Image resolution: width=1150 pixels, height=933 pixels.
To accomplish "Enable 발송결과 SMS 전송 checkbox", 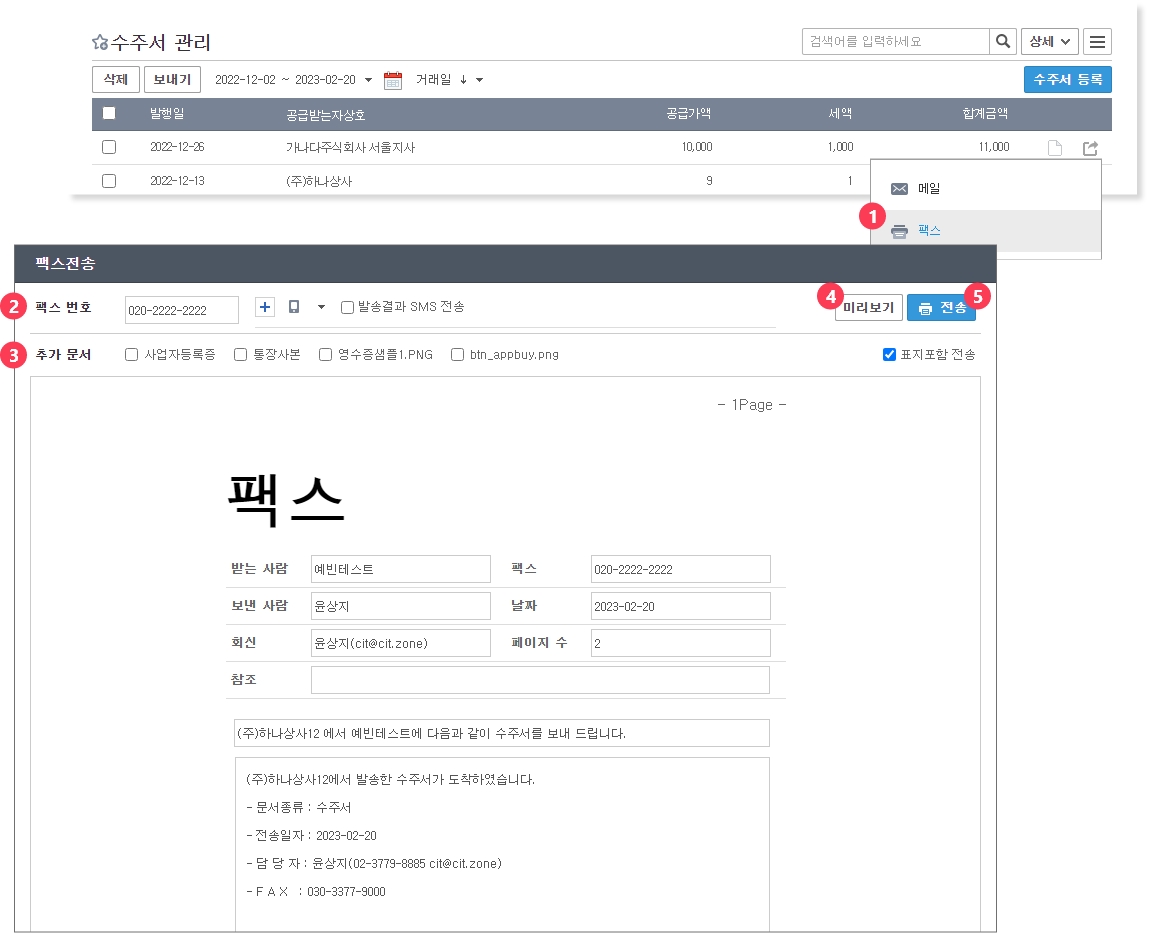I will pos(347,307).
